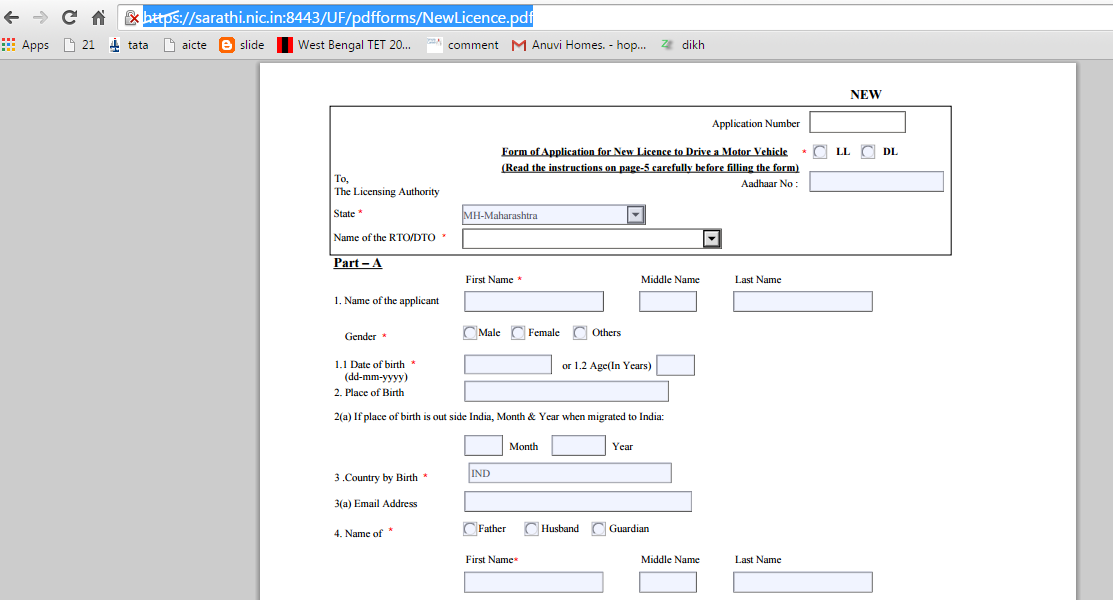Open the 'West Bengal TET 20...' bookmark
The width and height of the screenshot is (1113, 600).
(x=344, y=45)
